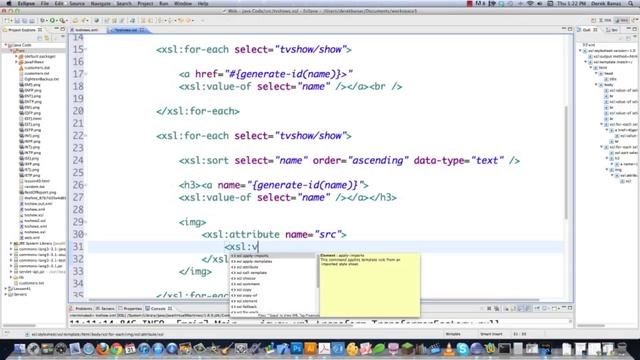The height and width of the screenshot is (360, 640).
Task: Collapse the code fold at line 30
Action: coord(86,234)
